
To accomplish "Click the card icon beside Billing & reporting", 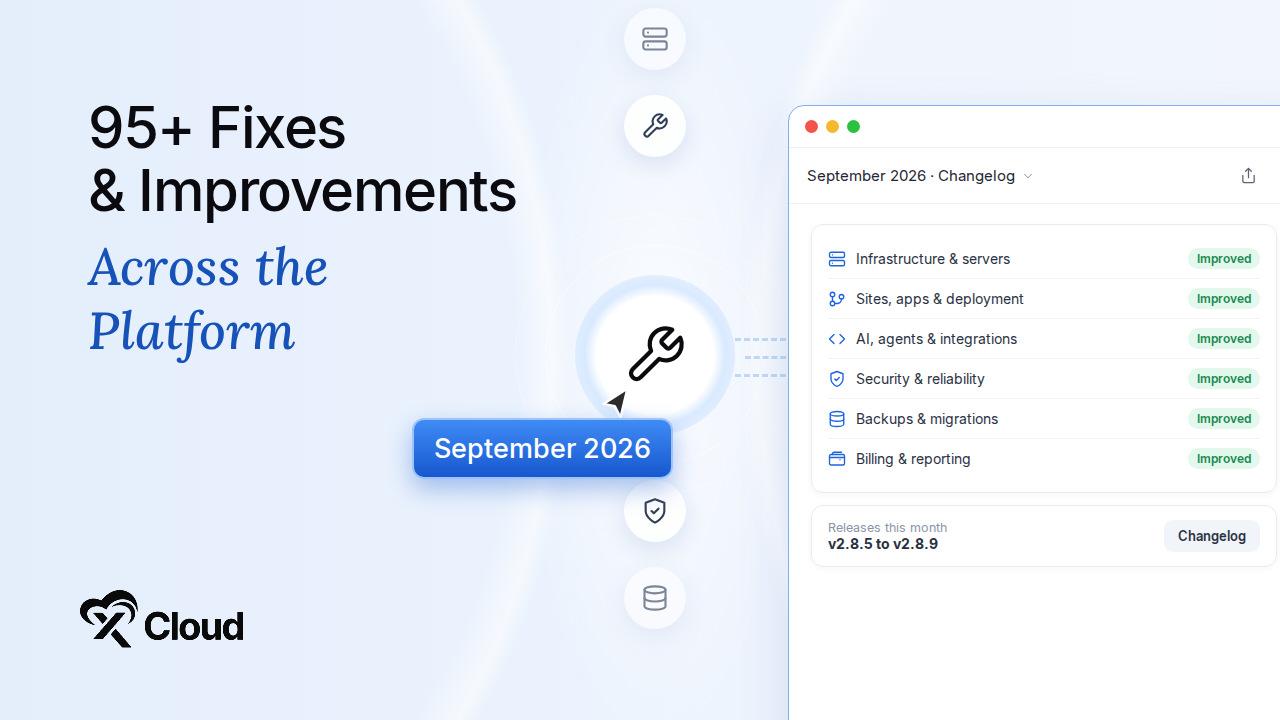I will [x=837, y=459].
